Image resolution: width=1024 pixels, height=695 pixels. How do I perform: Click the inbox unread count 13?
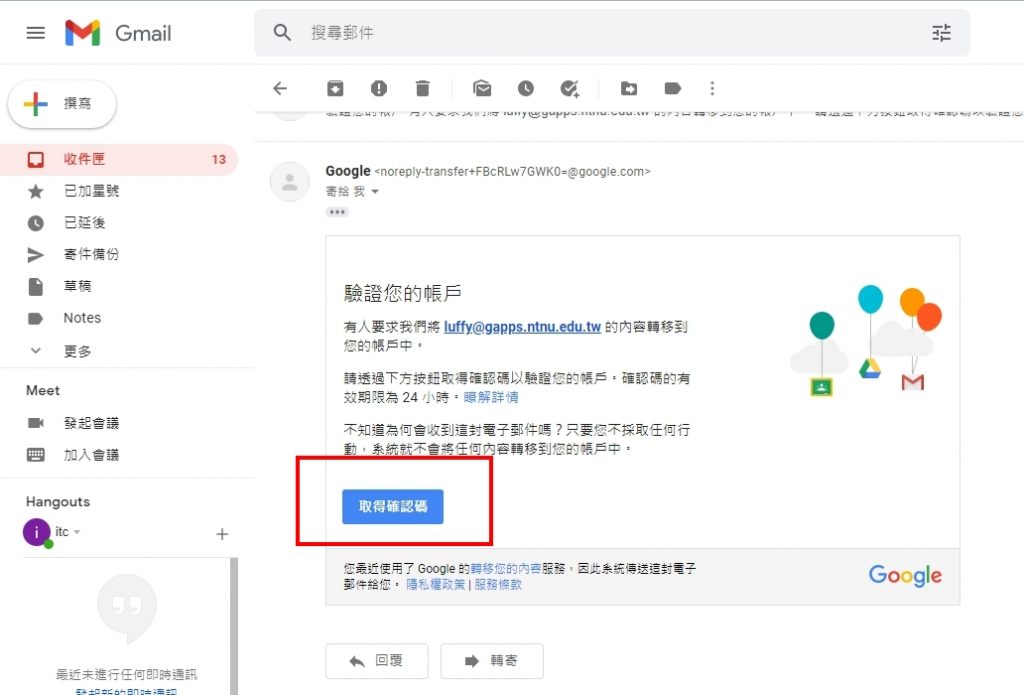tap(219, 159)
